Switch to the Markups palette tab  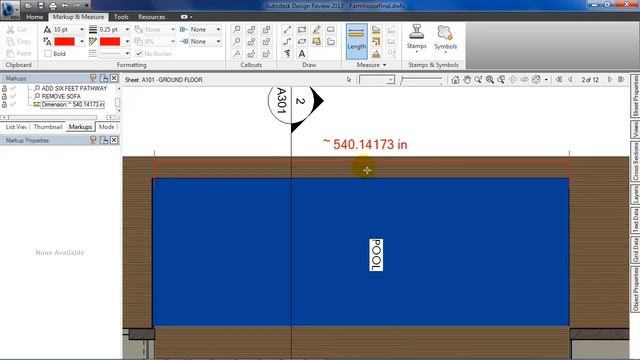coord(80,127)
